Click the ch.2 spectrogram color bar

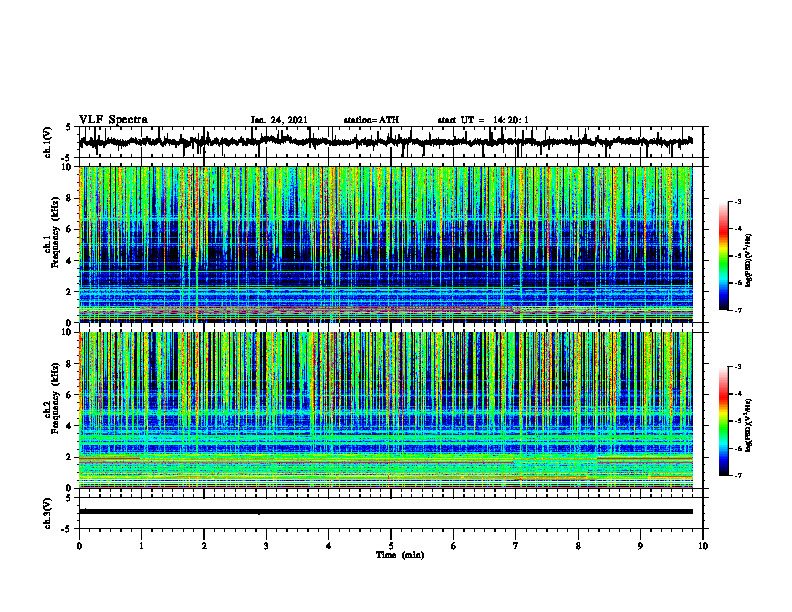(x=723, y=421)
